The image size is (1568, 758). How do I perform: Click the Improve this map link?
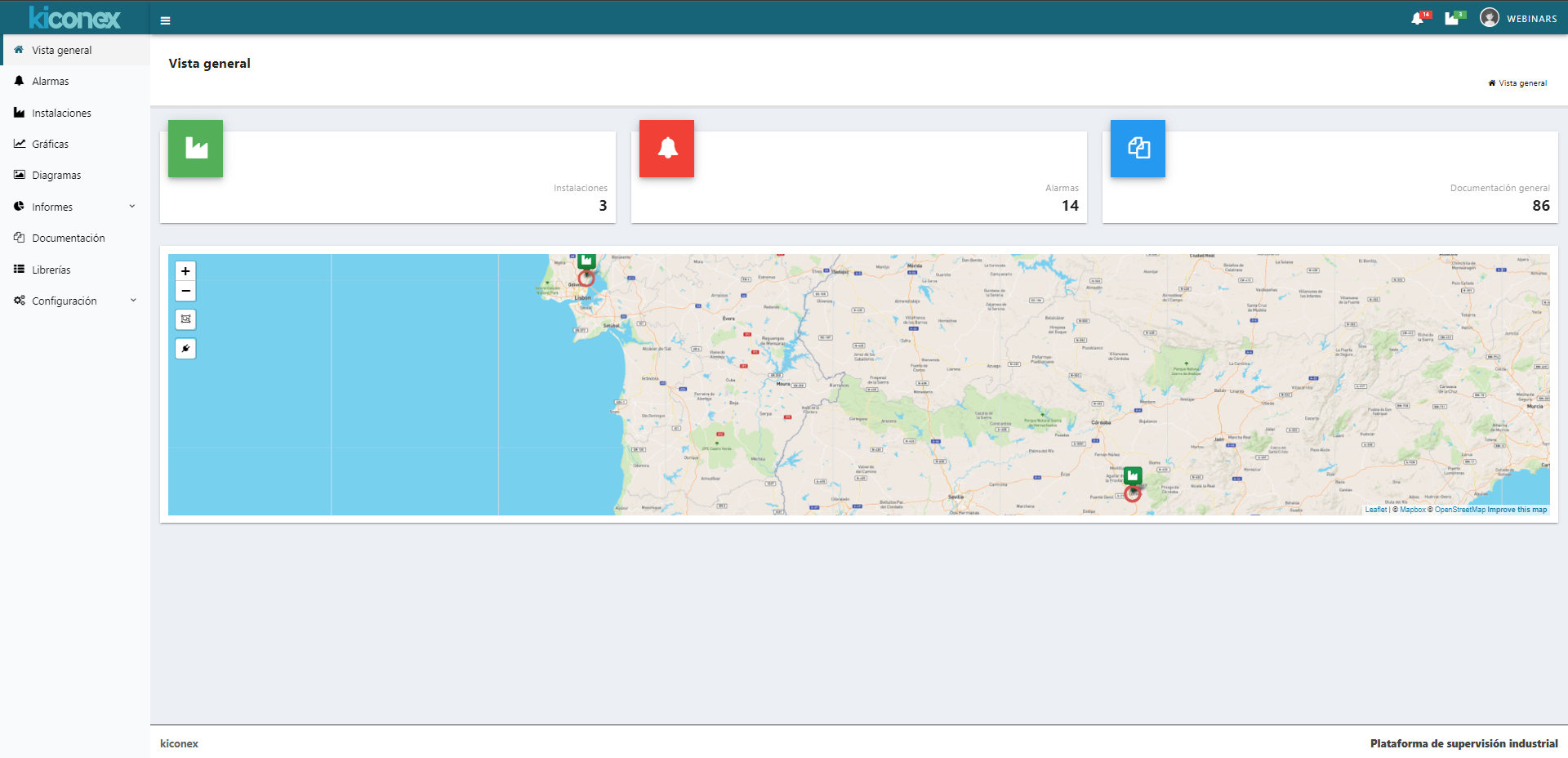click(x=1517, y=510)
